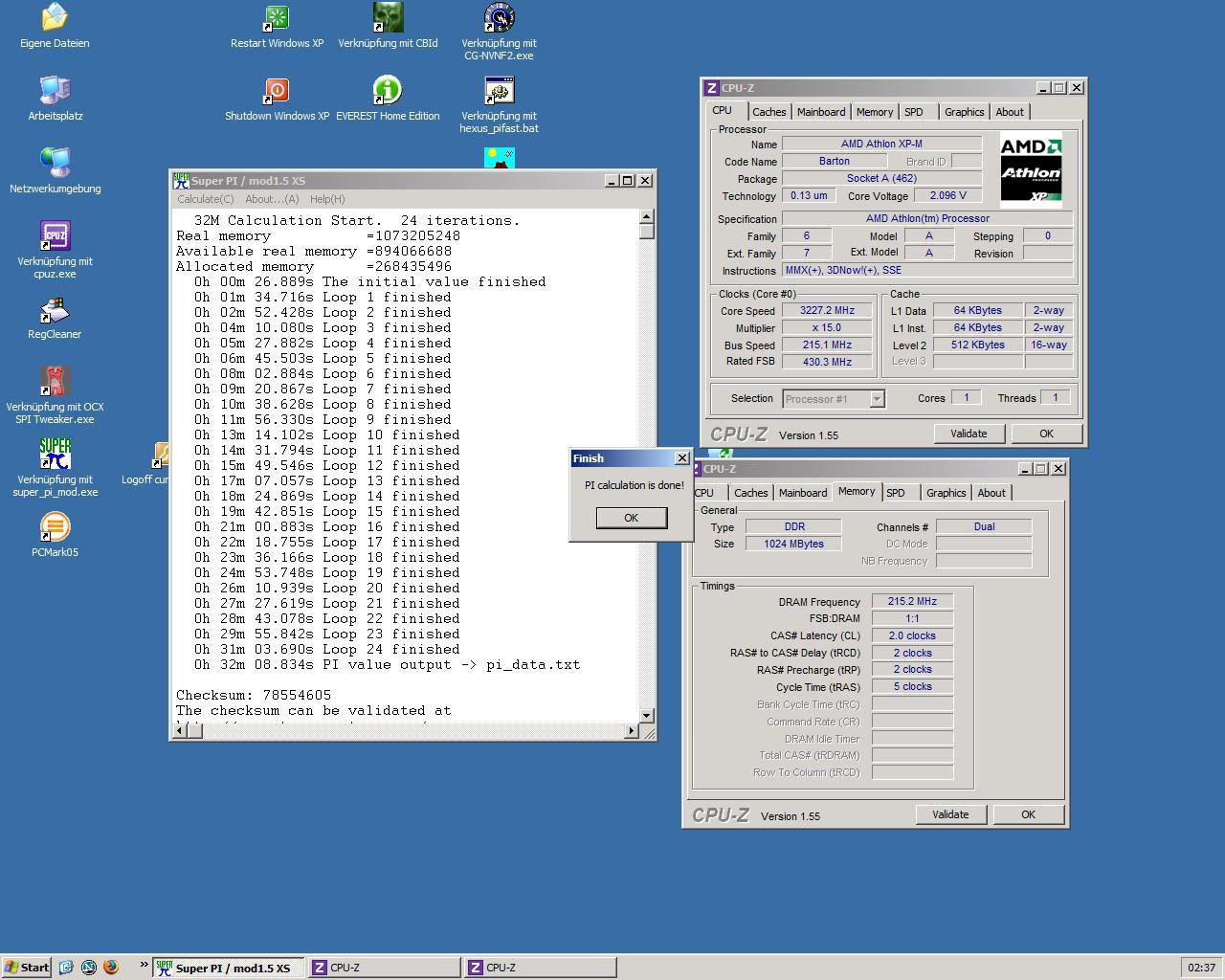Switch to Memory tab in top CPU-Z window

point(875,112)
